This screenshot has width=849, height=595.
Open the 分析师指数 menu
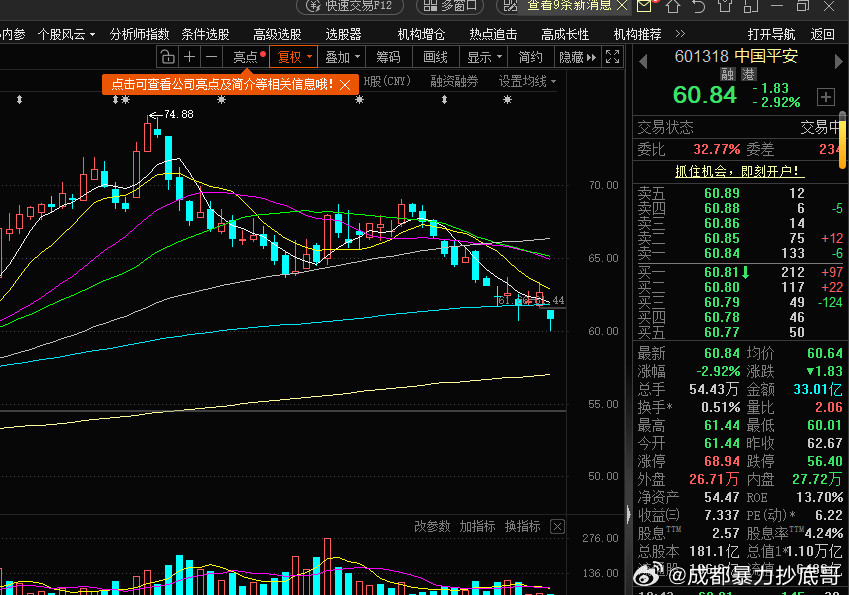139,34
